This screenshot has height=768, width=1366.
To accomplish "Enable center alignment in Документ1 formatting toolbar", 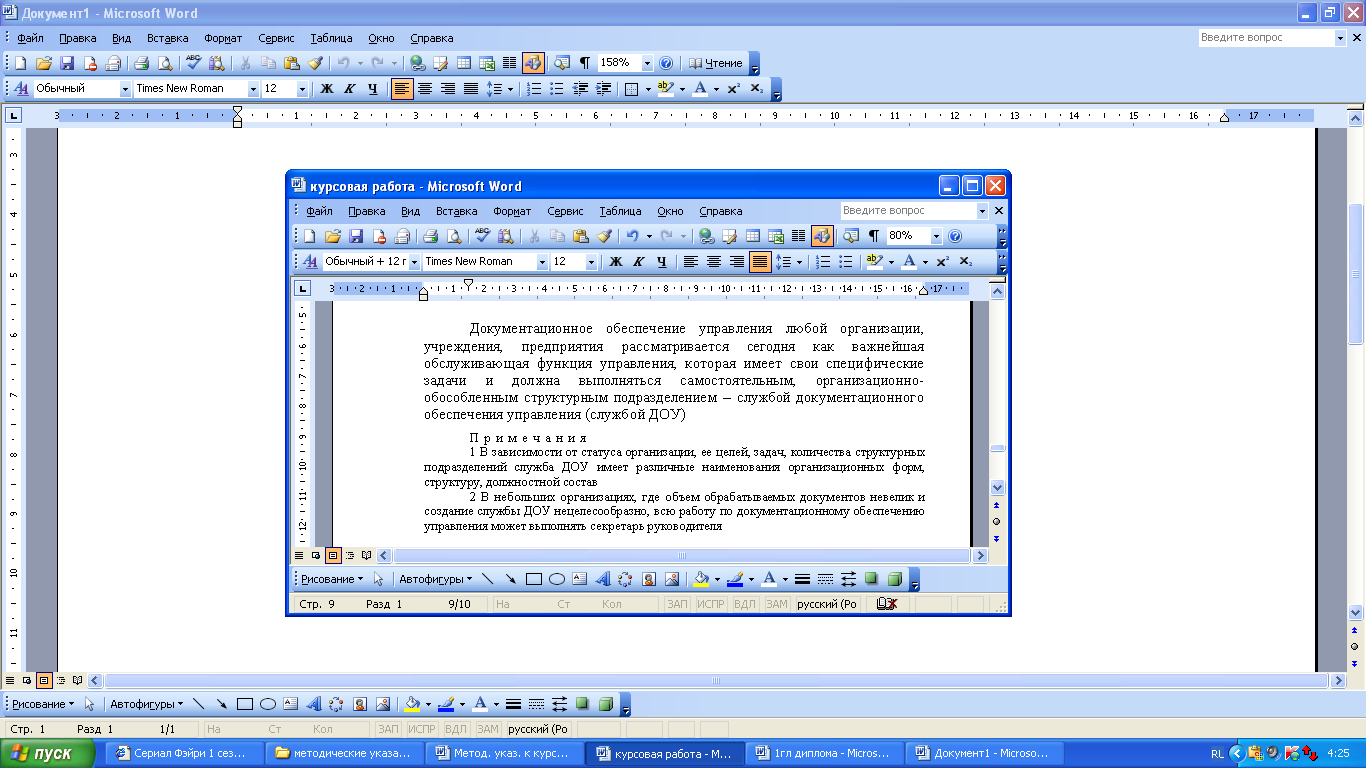I will point(425,89).
